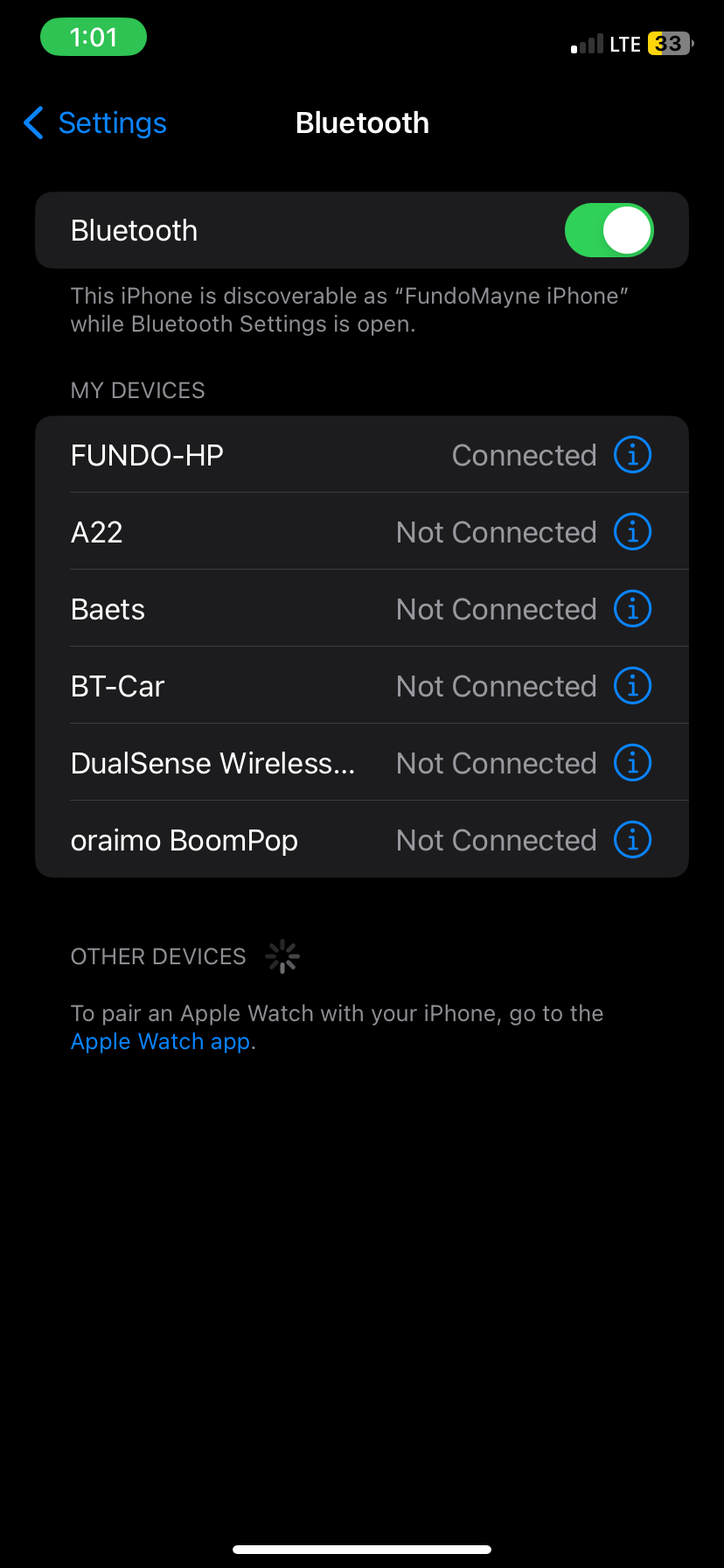
Task: Connect to DualSense Wireless controller
Action: click(262, 762)
